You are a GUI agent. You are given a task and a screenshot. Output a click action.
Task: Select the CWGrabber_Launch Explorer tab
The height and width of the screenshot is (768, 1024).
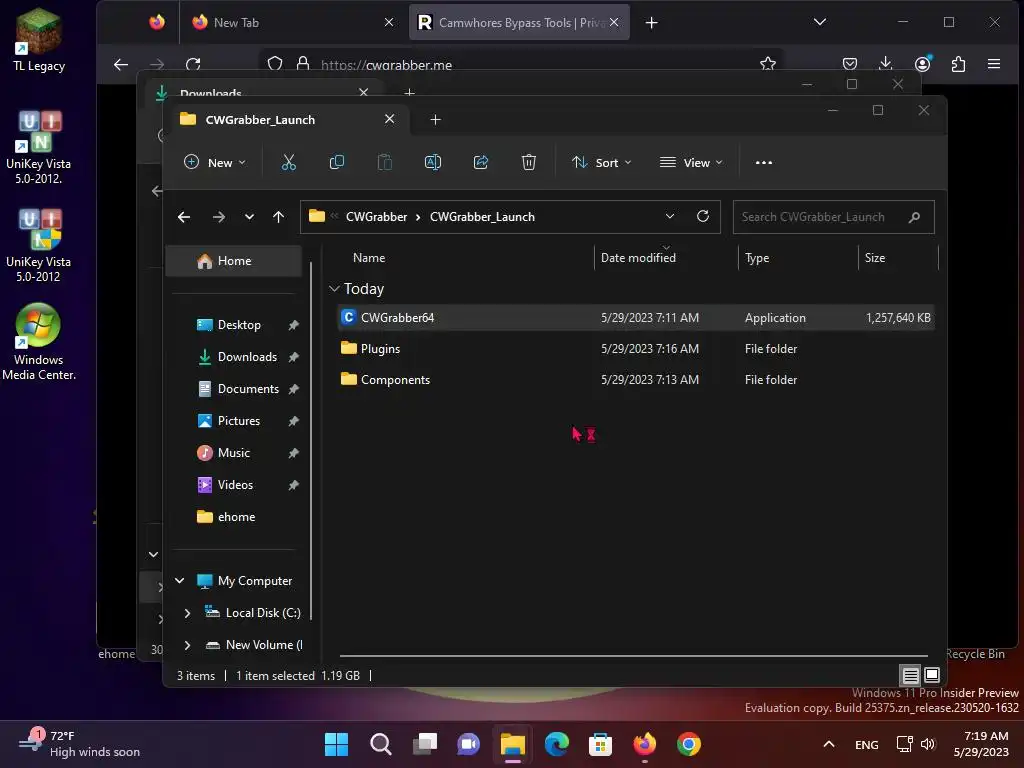point(287,120)
